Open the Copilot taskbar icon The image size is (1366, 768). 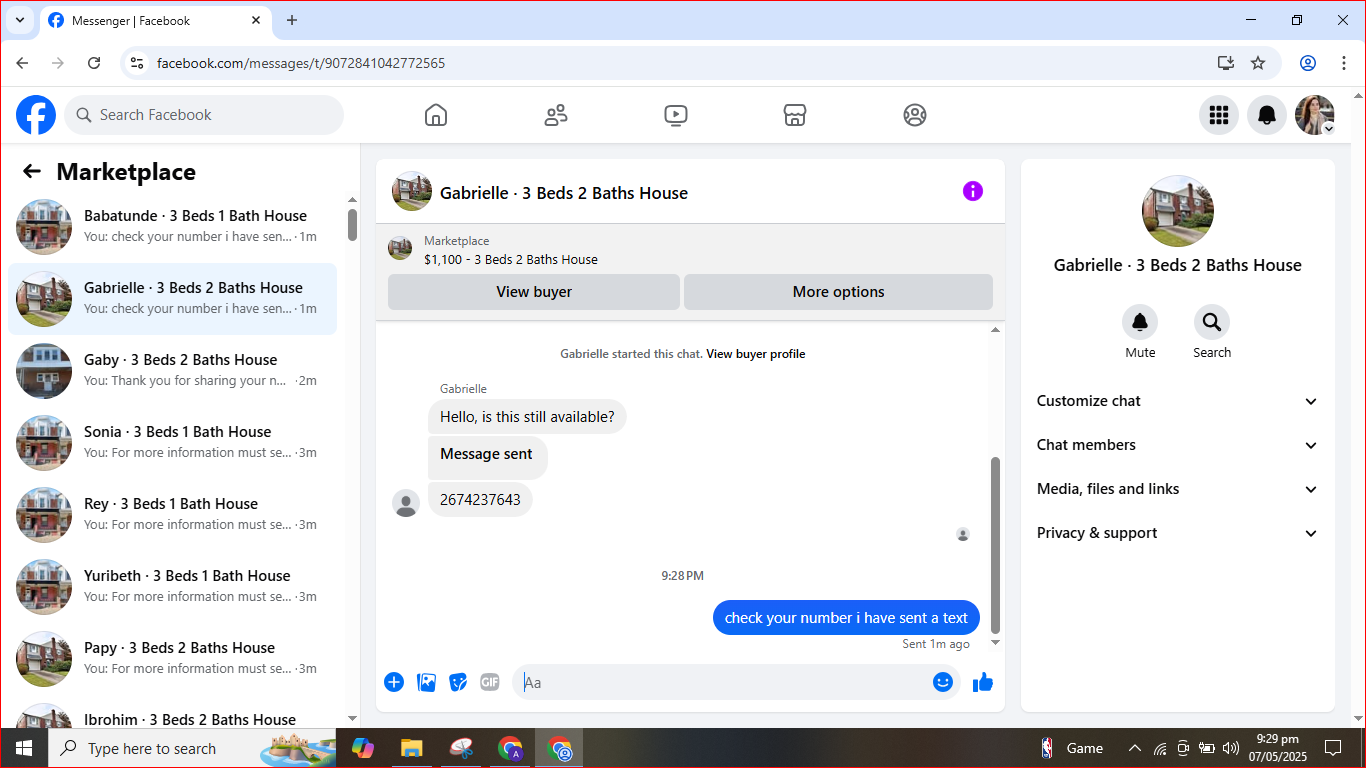[x=362, y=748]
